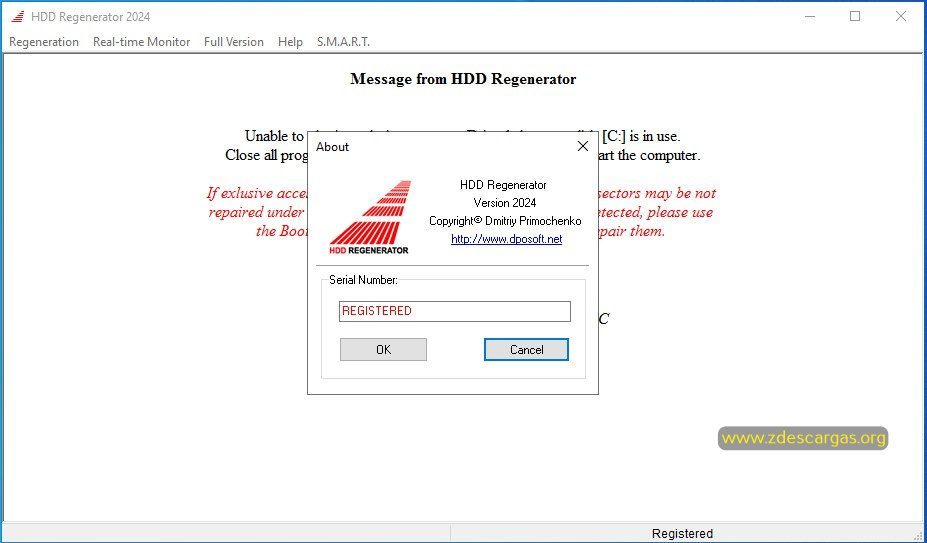Click Cancel in the About dialog

(x=526, y=350)
